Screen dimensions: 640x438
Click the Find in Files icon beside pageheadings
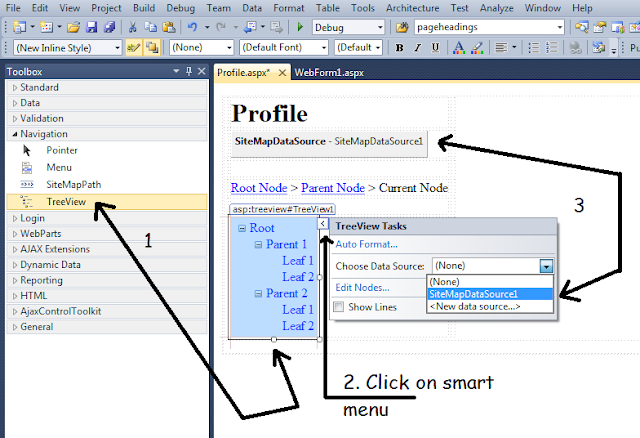coord(402,27)
